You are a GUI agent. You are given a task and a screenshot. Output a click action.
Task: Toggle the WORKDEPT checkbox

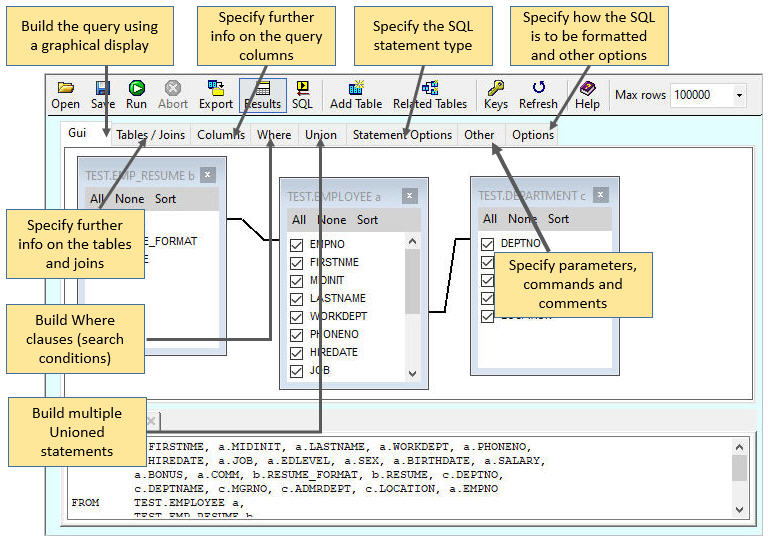click(x=296, y=317)
